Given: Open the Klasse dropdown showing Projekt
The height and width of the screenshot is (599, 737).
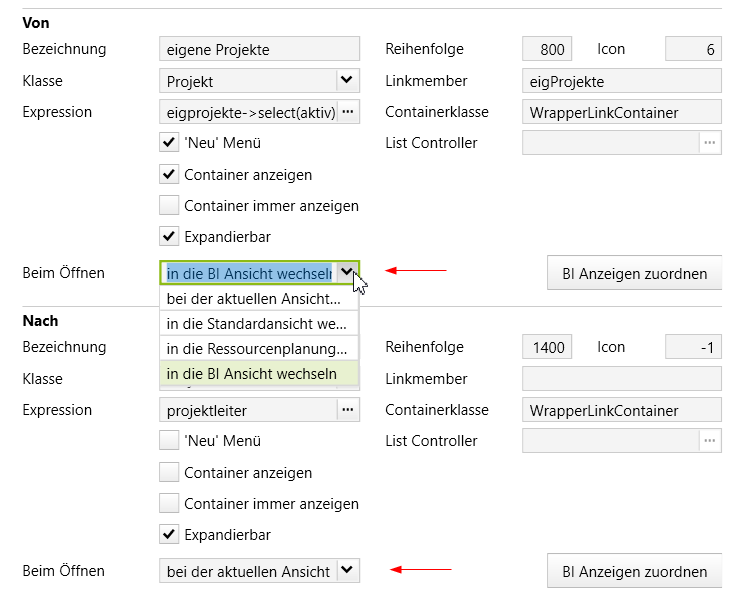Looking at the screenshot, I should [346, 80].
